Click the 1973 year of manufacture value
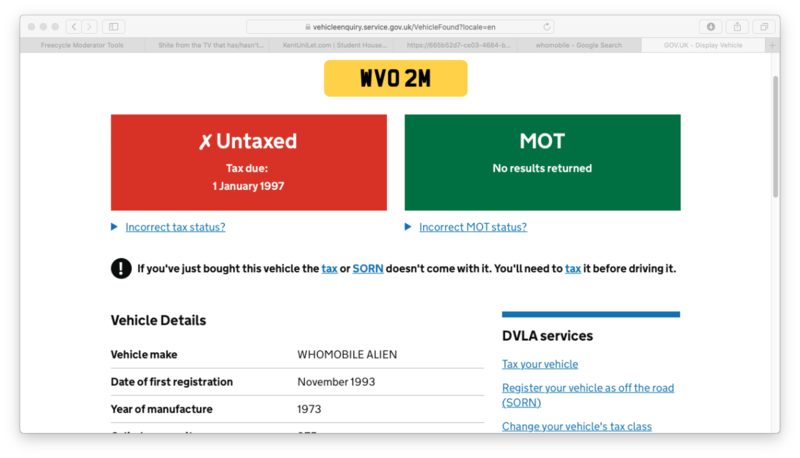 click(309, 409)
